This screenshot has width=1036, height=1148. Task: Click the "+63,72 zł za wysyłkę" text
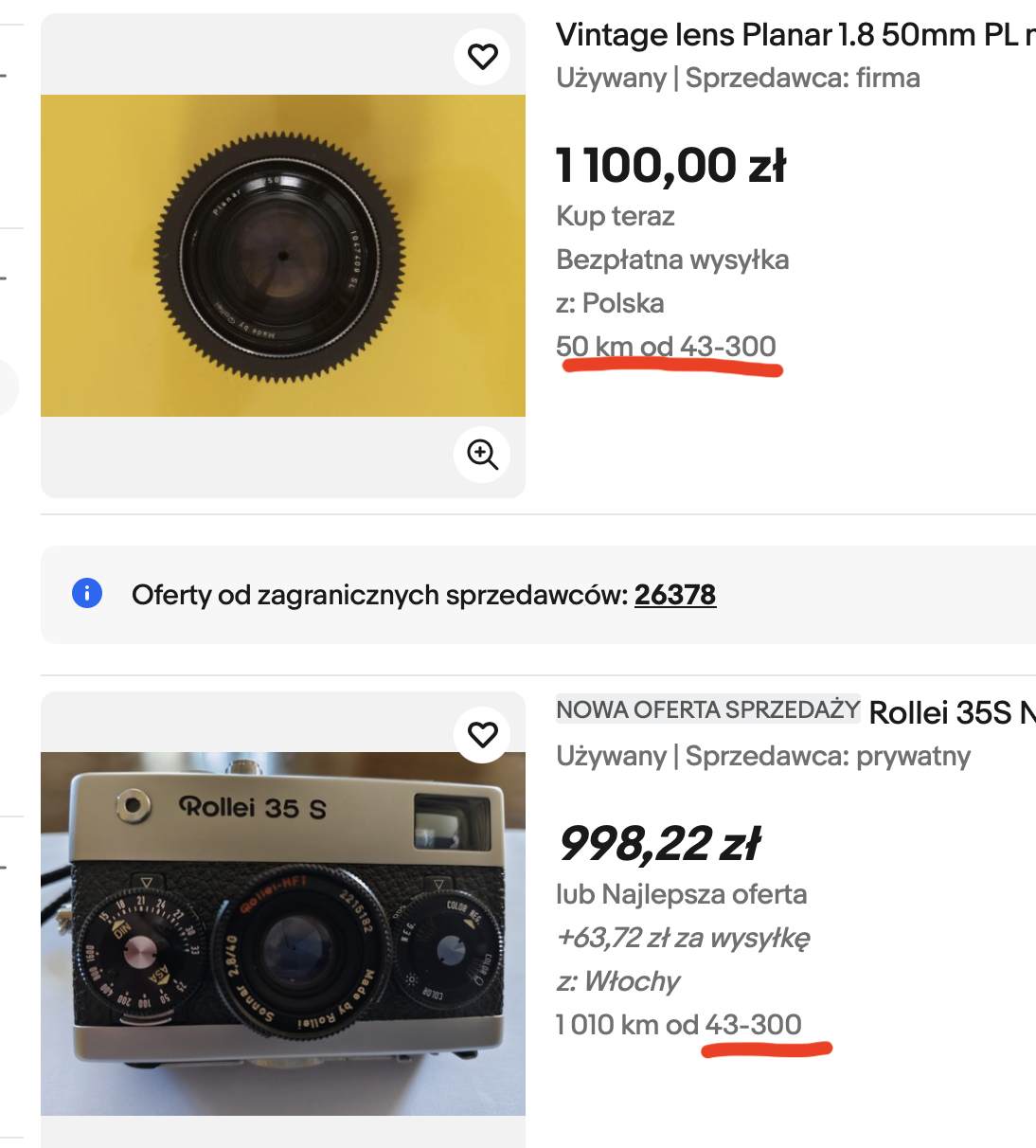click(683, 938)
